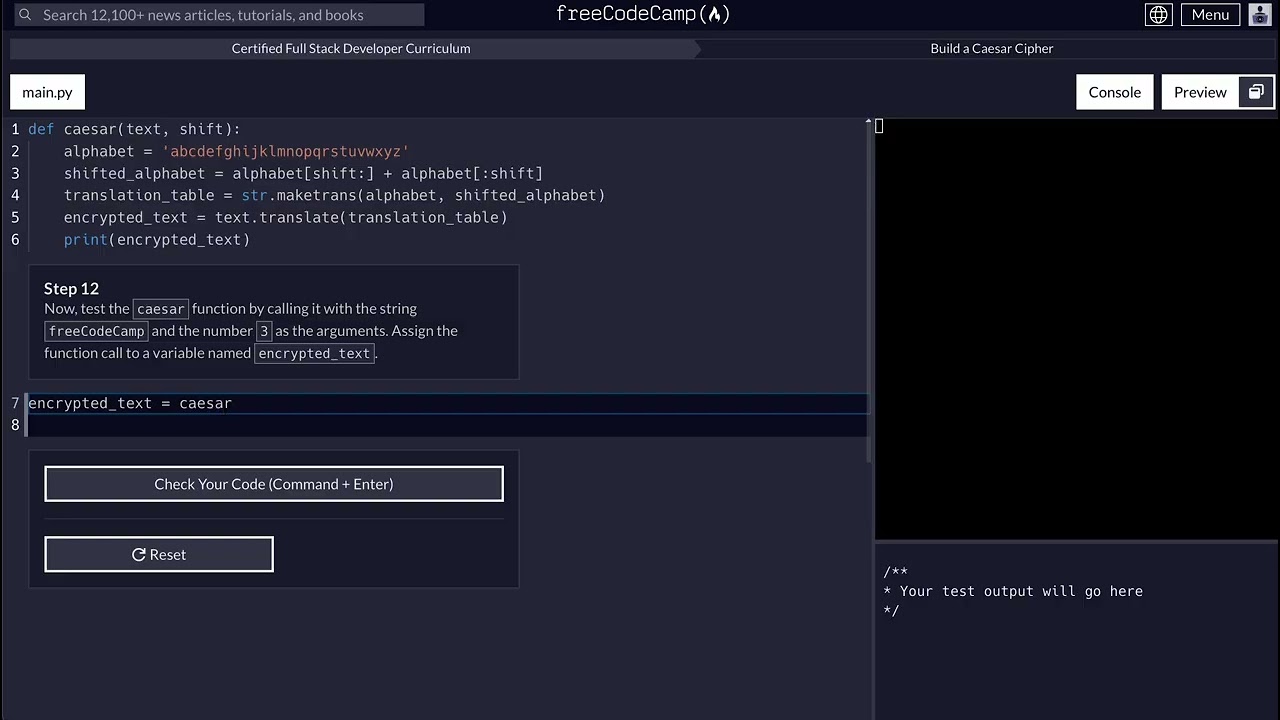Reset the code with Reset button
Viewport: 1280px width, 720px height.
tap(159, 555)
